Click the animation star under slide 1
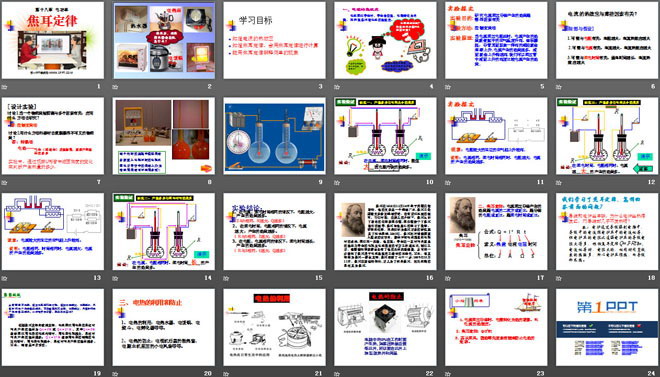Viewport: 660px width, 377px height. [x=4, y=87]
